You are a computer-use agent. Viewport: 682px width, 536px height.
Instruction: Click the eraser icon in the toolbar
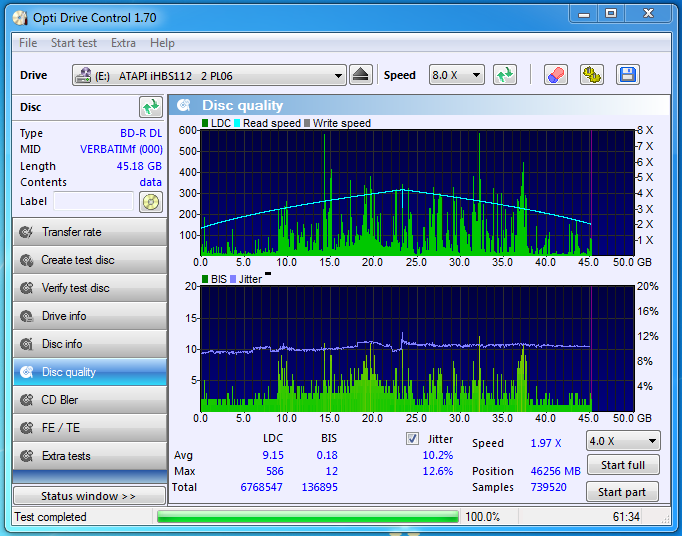(555, 75)
